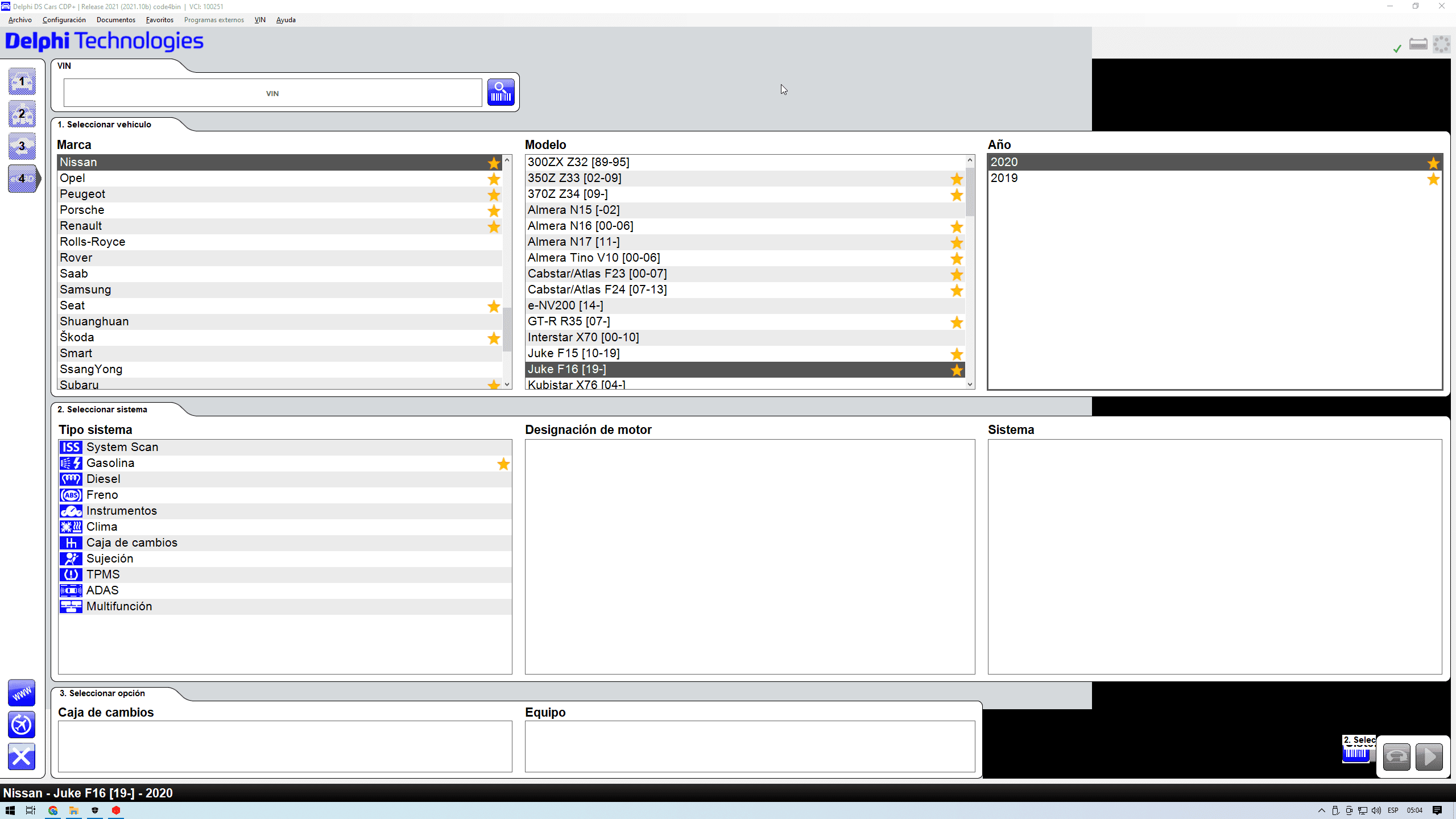Viewport: 1456px width, 819px height.
Task: Click the numbered step 4 button in sidebar
Action: [x=22, y=179]
